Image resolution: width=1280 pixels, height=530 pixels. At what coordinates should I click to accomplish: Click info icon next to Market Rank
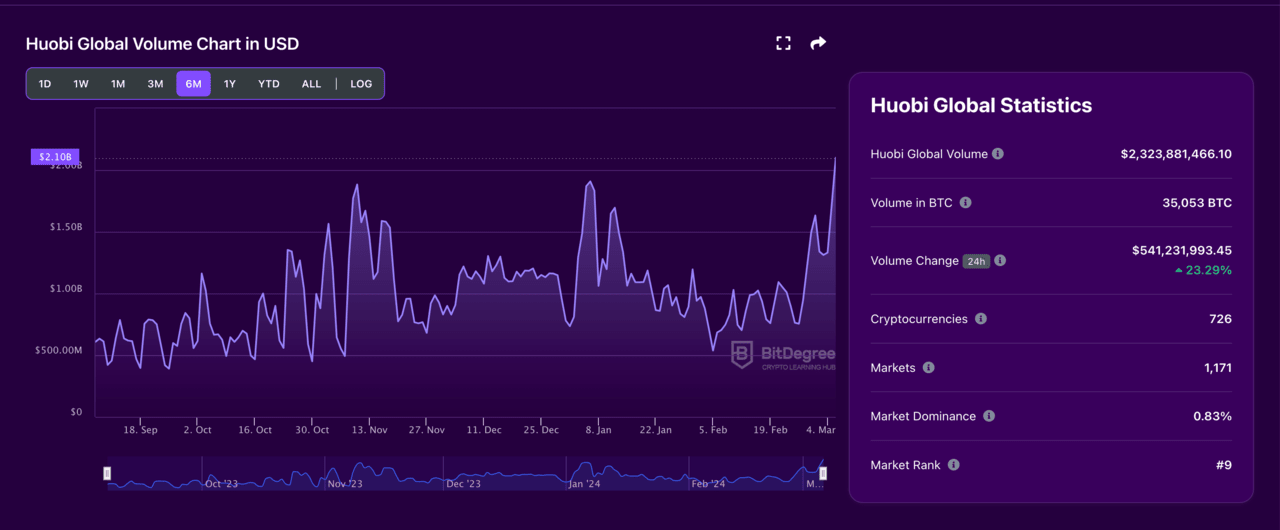click(954, 465)
